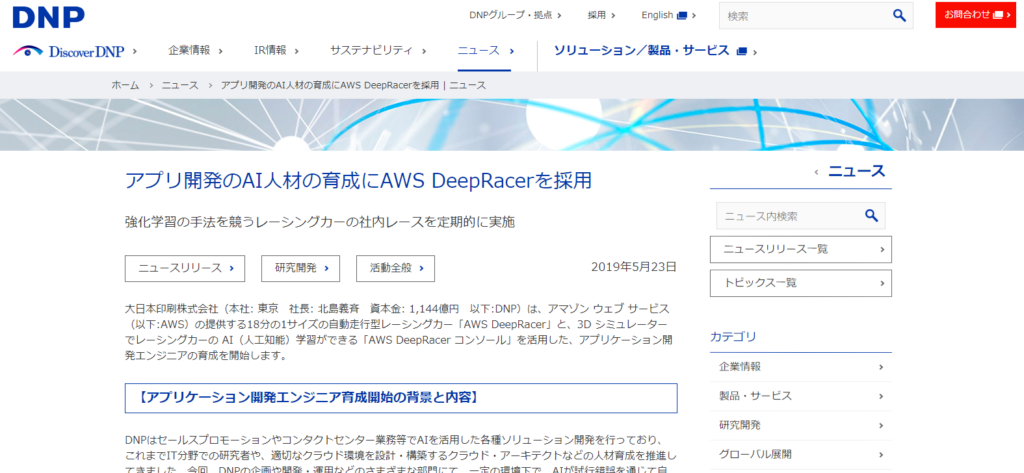Open ソリューション／製品・サービス navigation item

(641, 50)
